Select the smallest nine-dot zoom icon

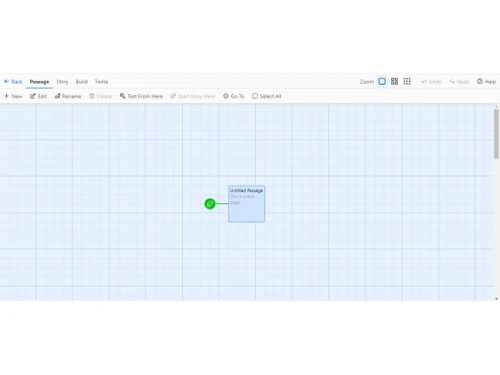pyautogui.click(x=407, y=81)
